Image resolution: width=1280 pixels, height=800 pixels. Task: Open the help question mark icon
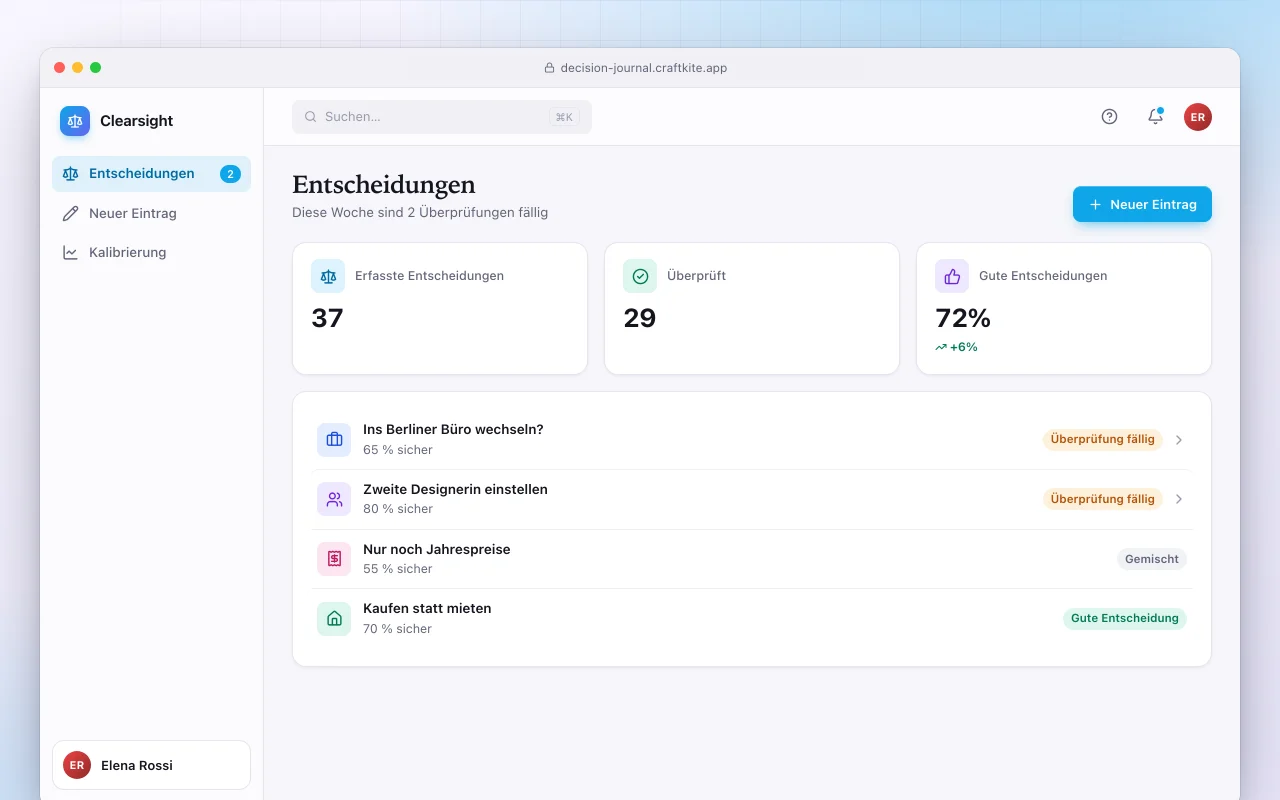coord(1109,117)
